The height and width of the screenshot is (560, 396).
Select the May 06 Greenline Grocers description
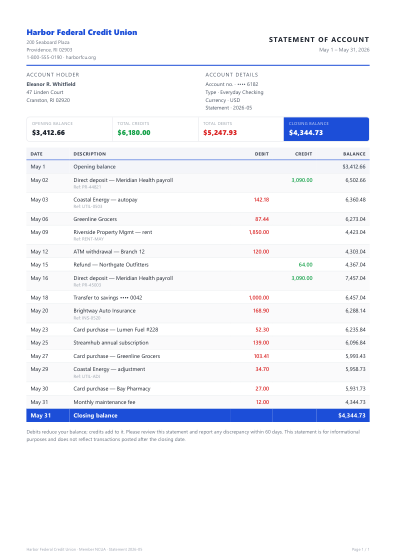(x=95, y=219)
